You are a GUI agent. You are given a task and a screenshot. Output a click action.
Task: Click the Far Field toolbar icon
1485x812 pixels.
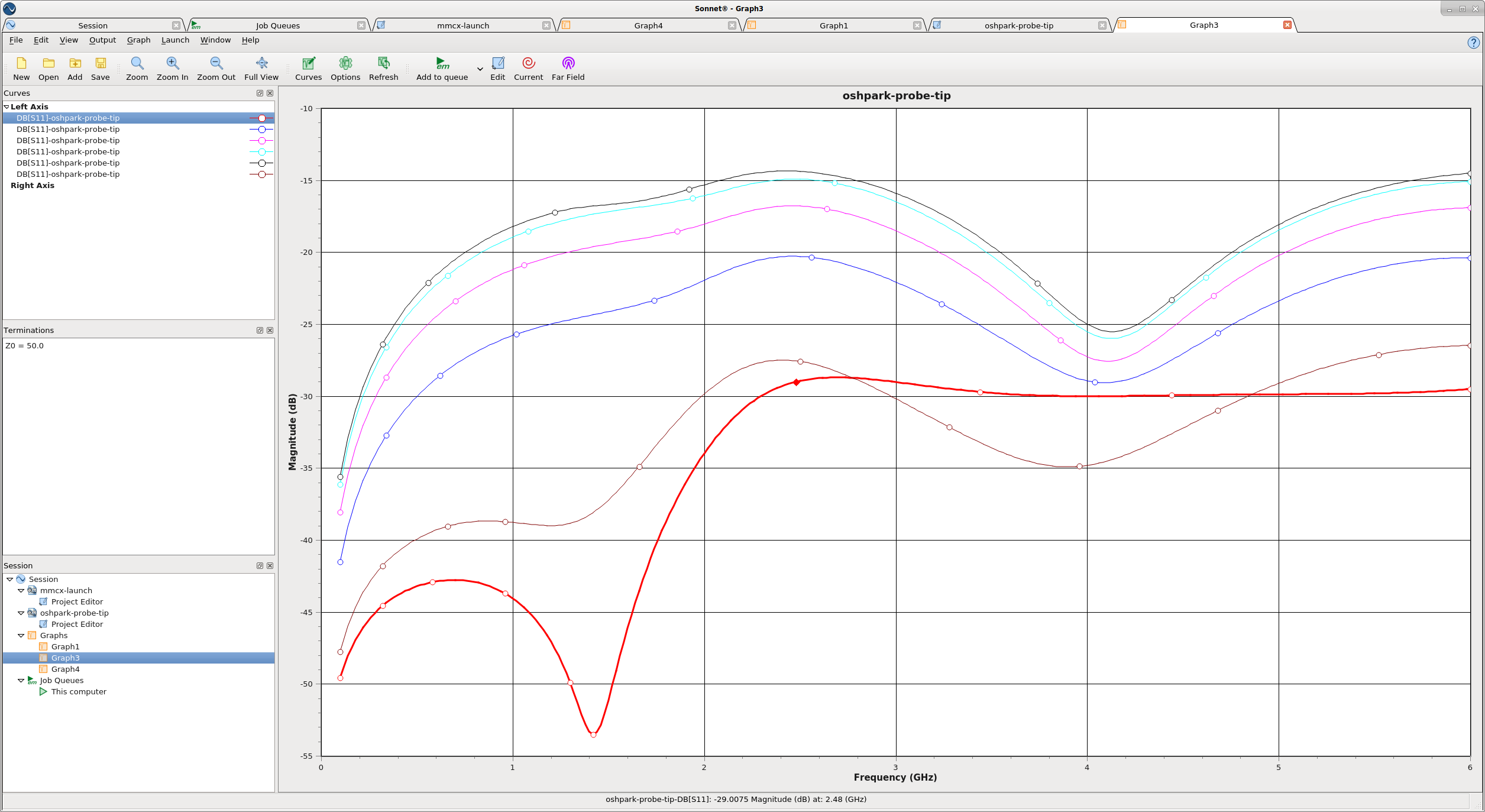pos(568,63)
